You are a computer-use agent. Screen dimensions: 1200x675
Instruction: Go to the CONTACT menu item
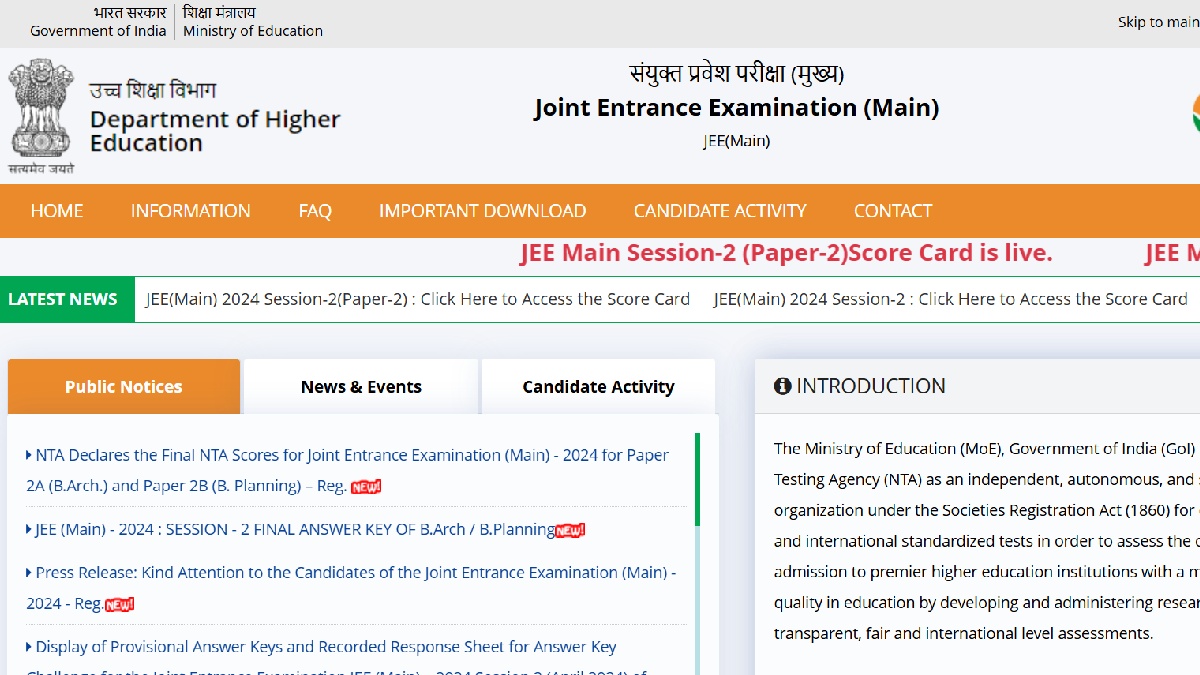click(x=892, y=211)
